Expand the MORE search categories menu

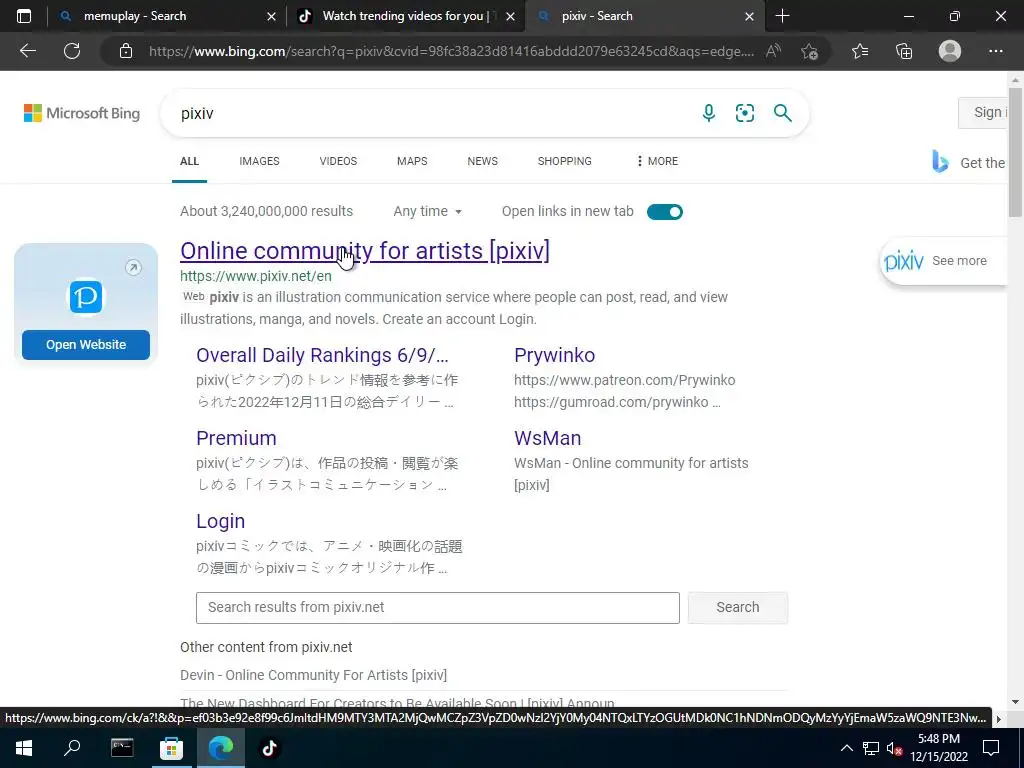[x=656, y=161]
